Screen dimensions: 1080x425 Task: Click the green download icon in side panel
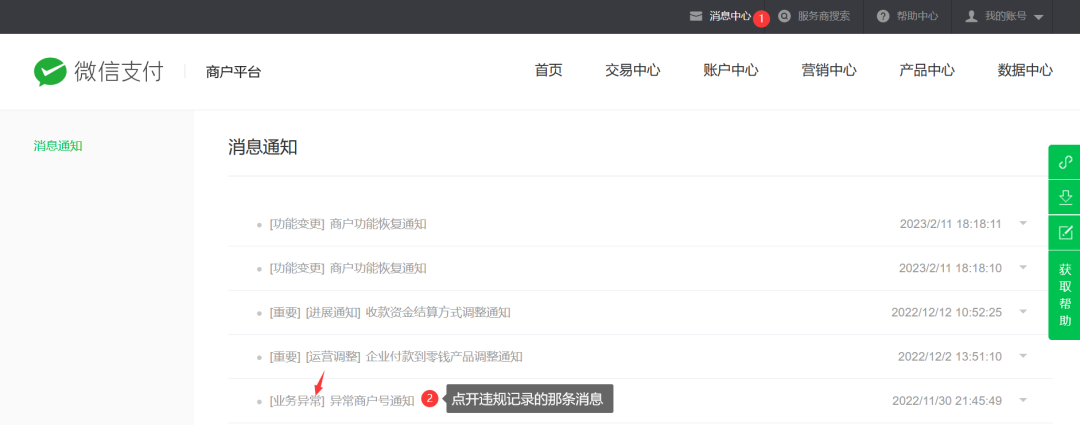(x=1065, y=197)
